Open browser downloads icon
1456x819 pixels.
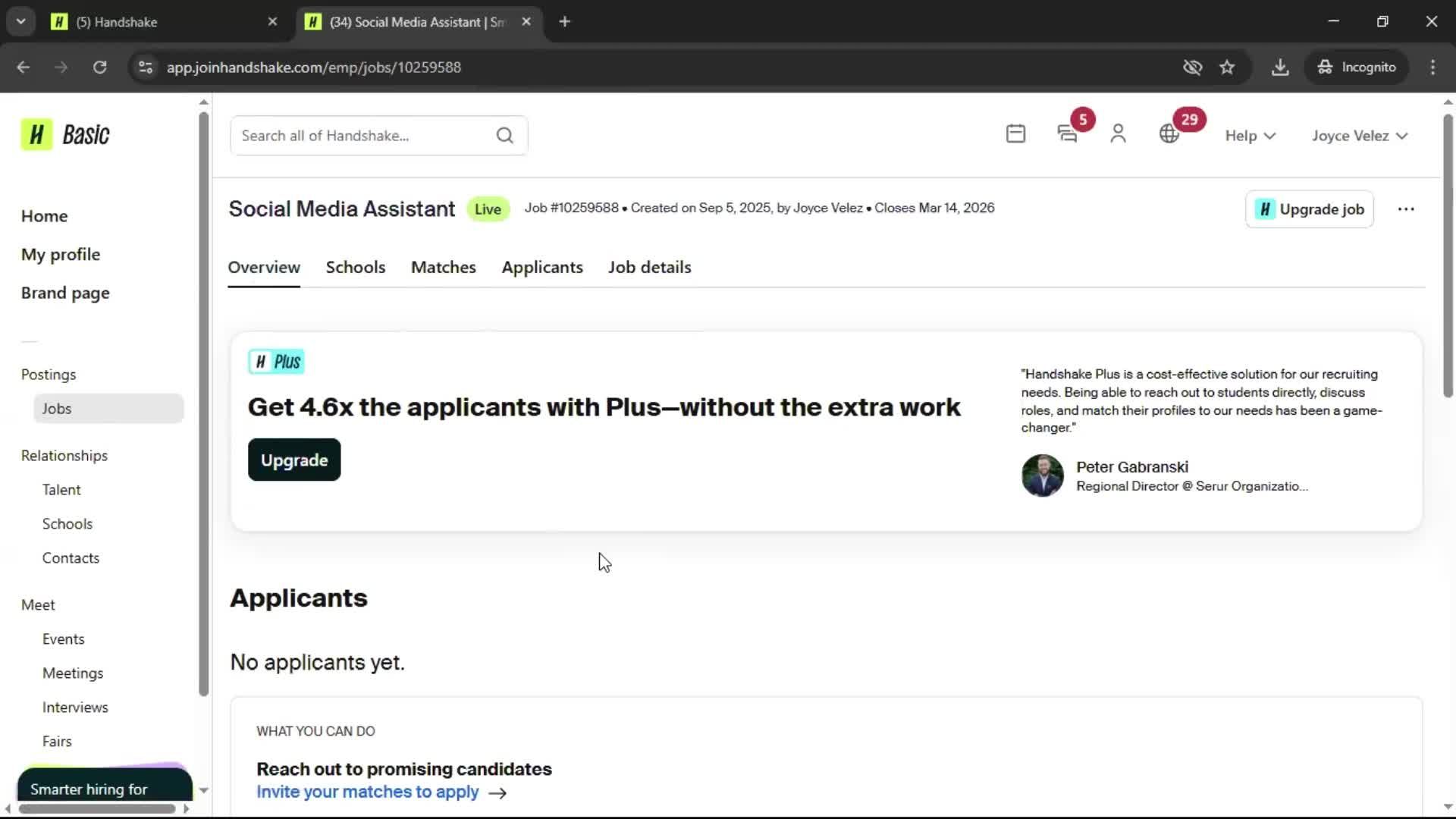(x=1280, y=67)
